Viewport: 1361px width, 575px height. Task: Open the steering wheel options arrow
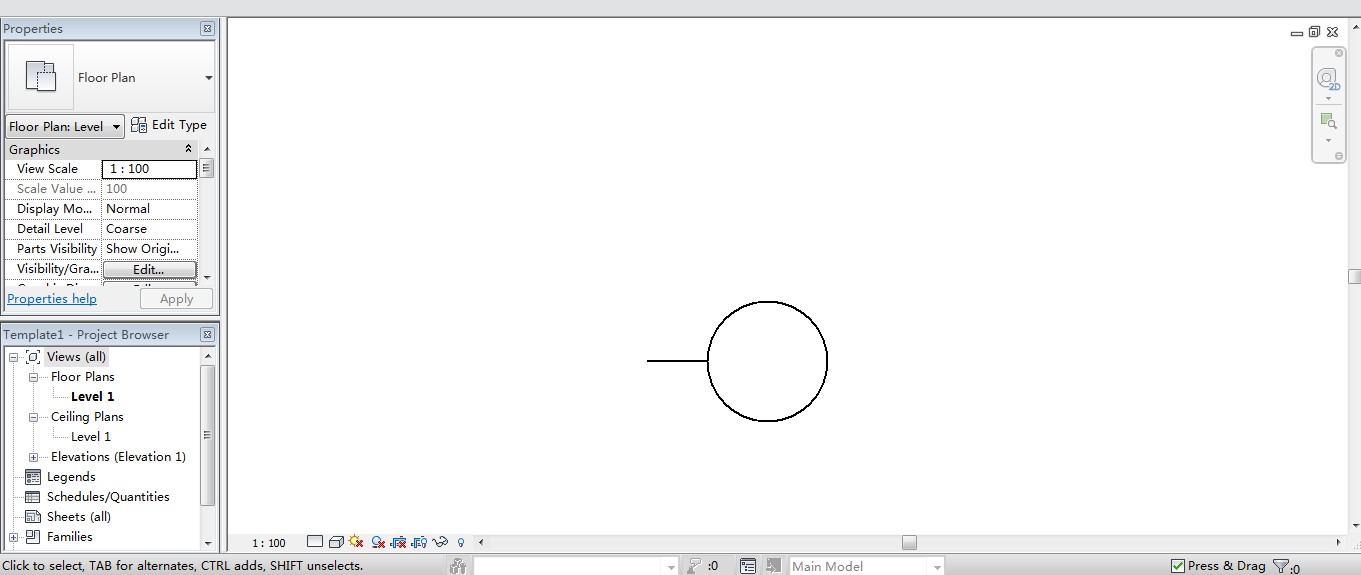[x=1328, y=99]
